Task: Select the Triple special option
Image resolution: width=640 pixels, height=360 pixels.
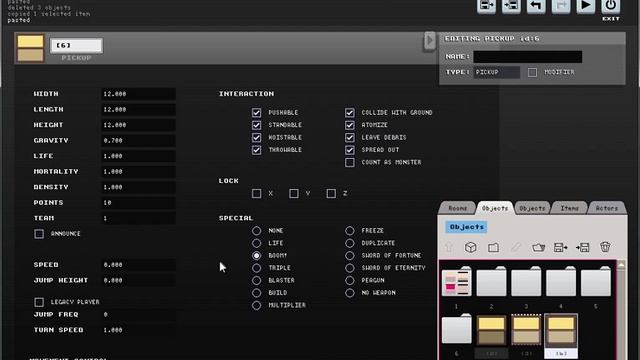Action: (x=256, y=268)
